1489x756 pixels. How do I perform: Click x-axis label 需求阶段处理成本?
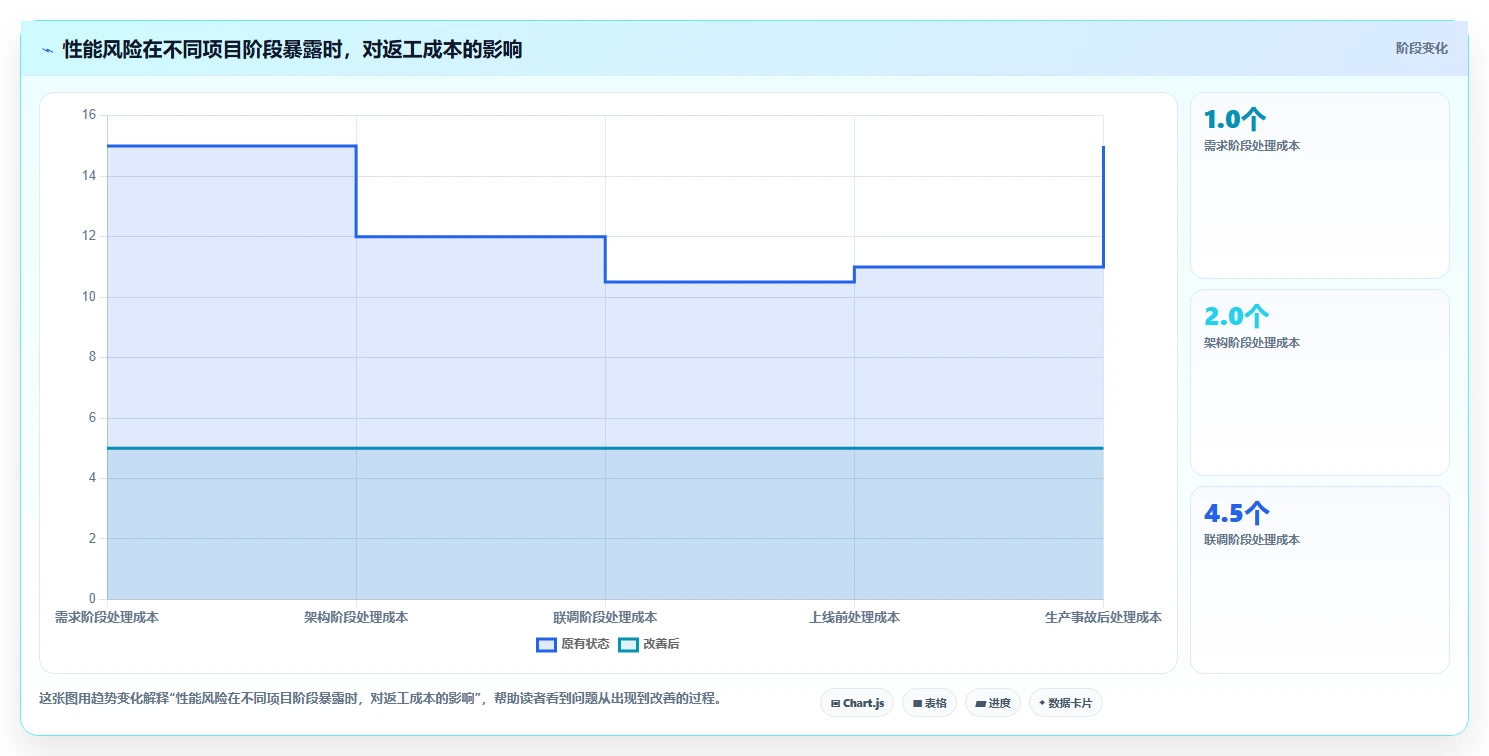[107, 617]
